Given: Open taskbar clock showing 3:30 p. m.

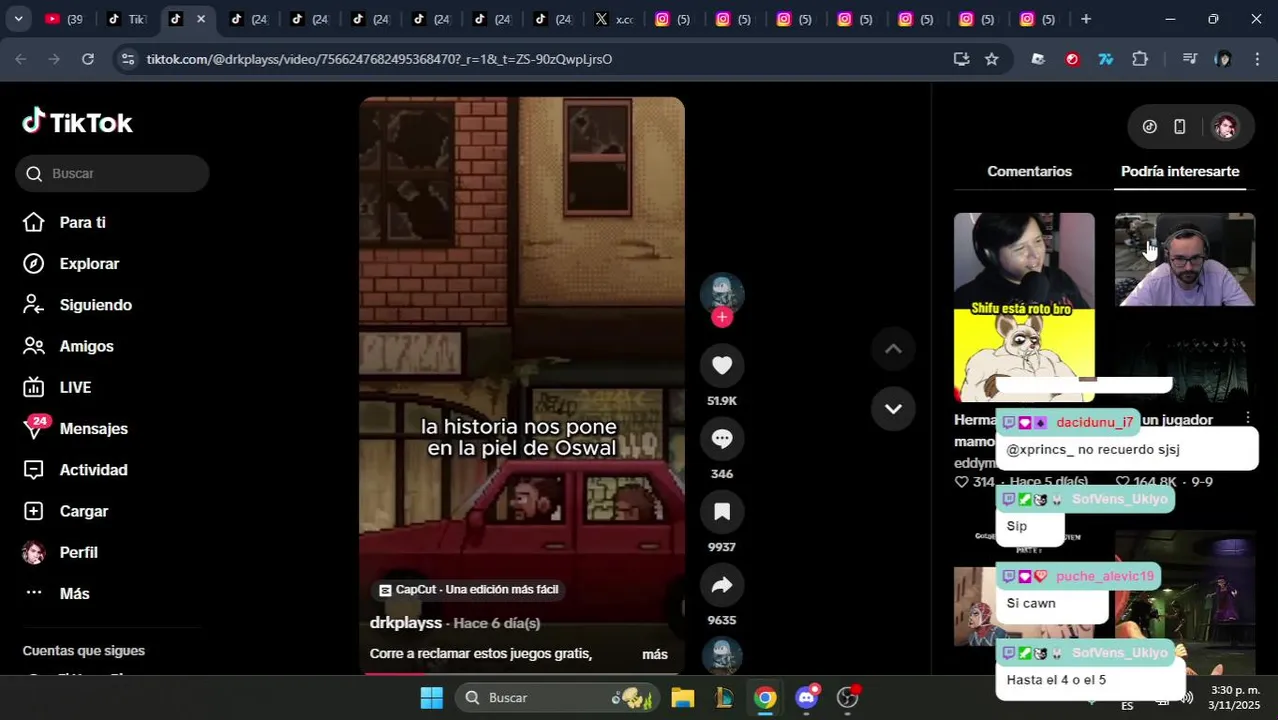Looking at the screenshot, I should tap(1234, 697).
